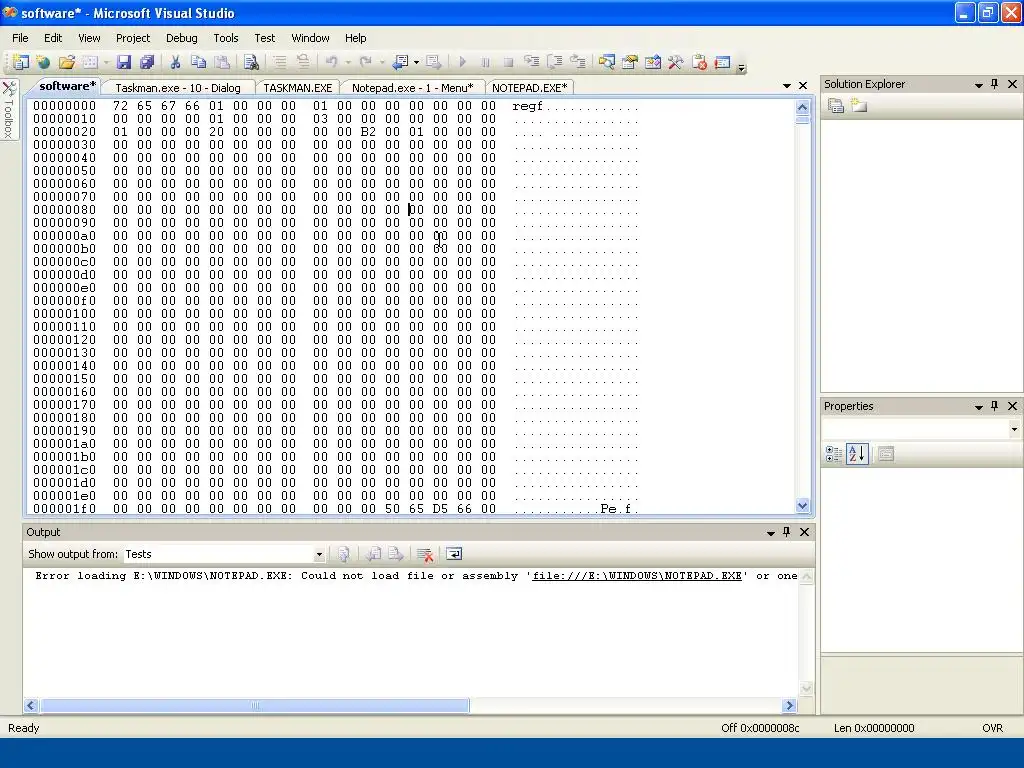Screen dimensions: 1024x768
Task: Click the Paste clipboard icon
Action: [x=222, y=62]
